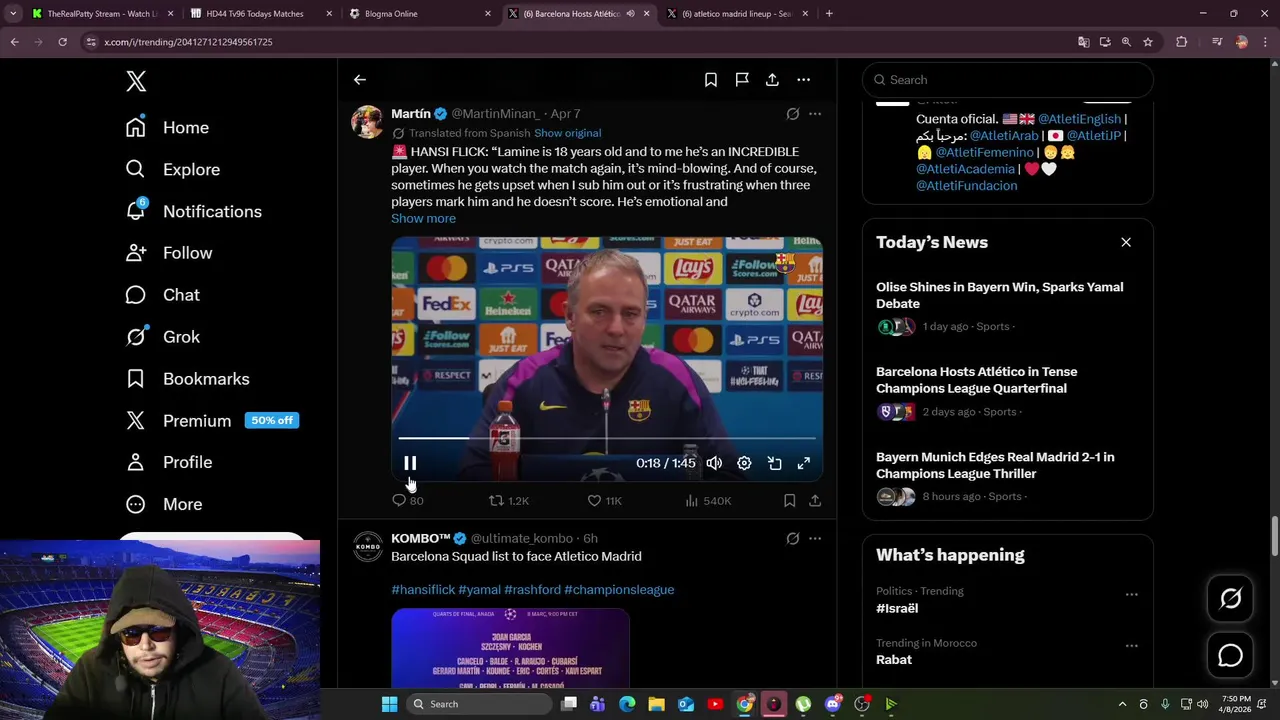Screen dimensions: 1280x720
Task: Open Rabat trend options menu
Action: 1131,646
